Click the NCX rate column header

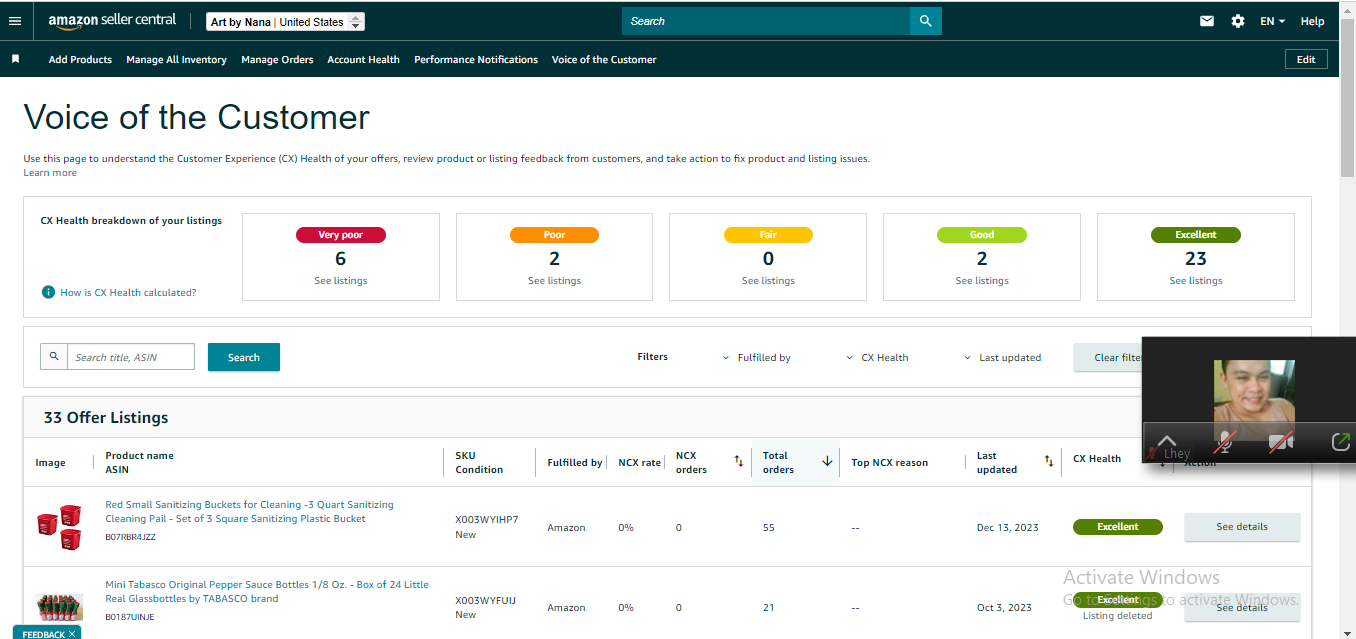639,462
